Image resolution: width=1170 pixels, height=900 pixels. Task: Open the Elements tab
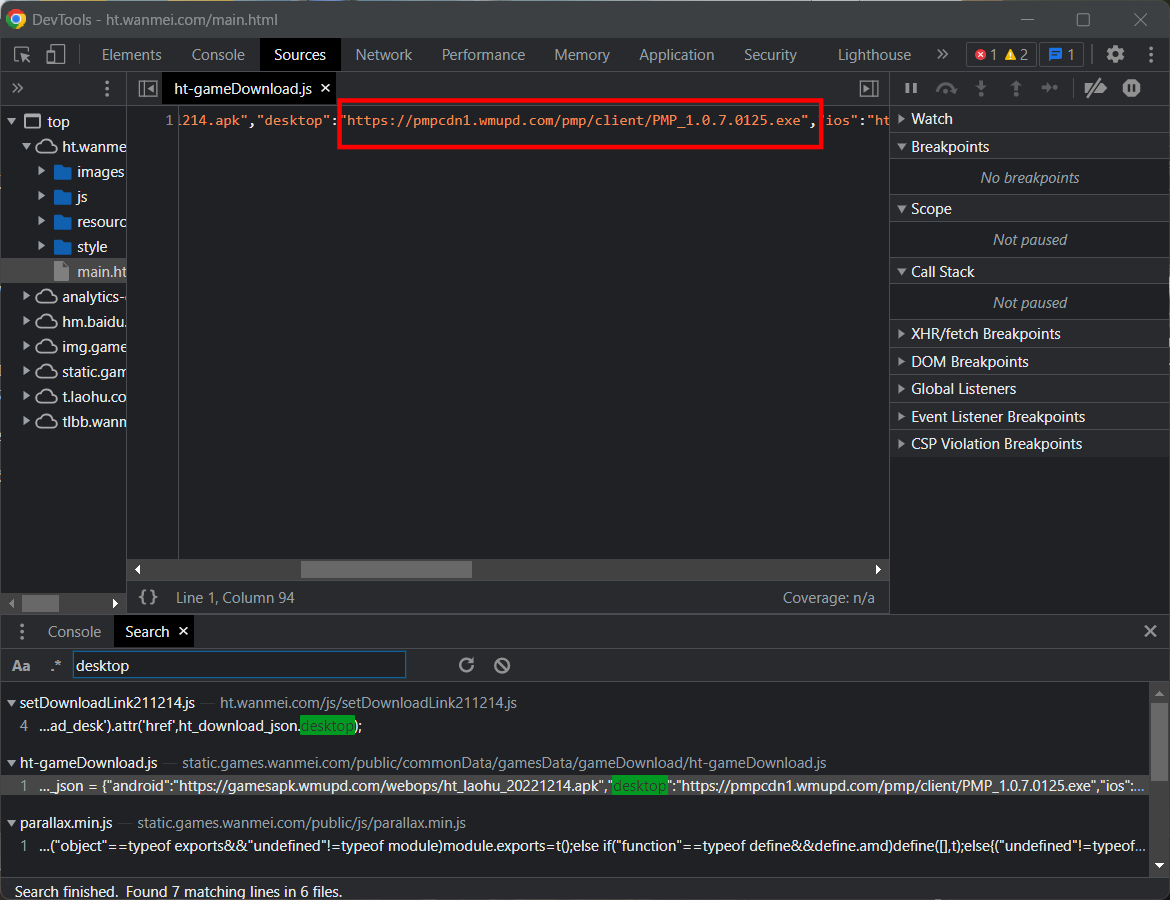click(131, 54)
